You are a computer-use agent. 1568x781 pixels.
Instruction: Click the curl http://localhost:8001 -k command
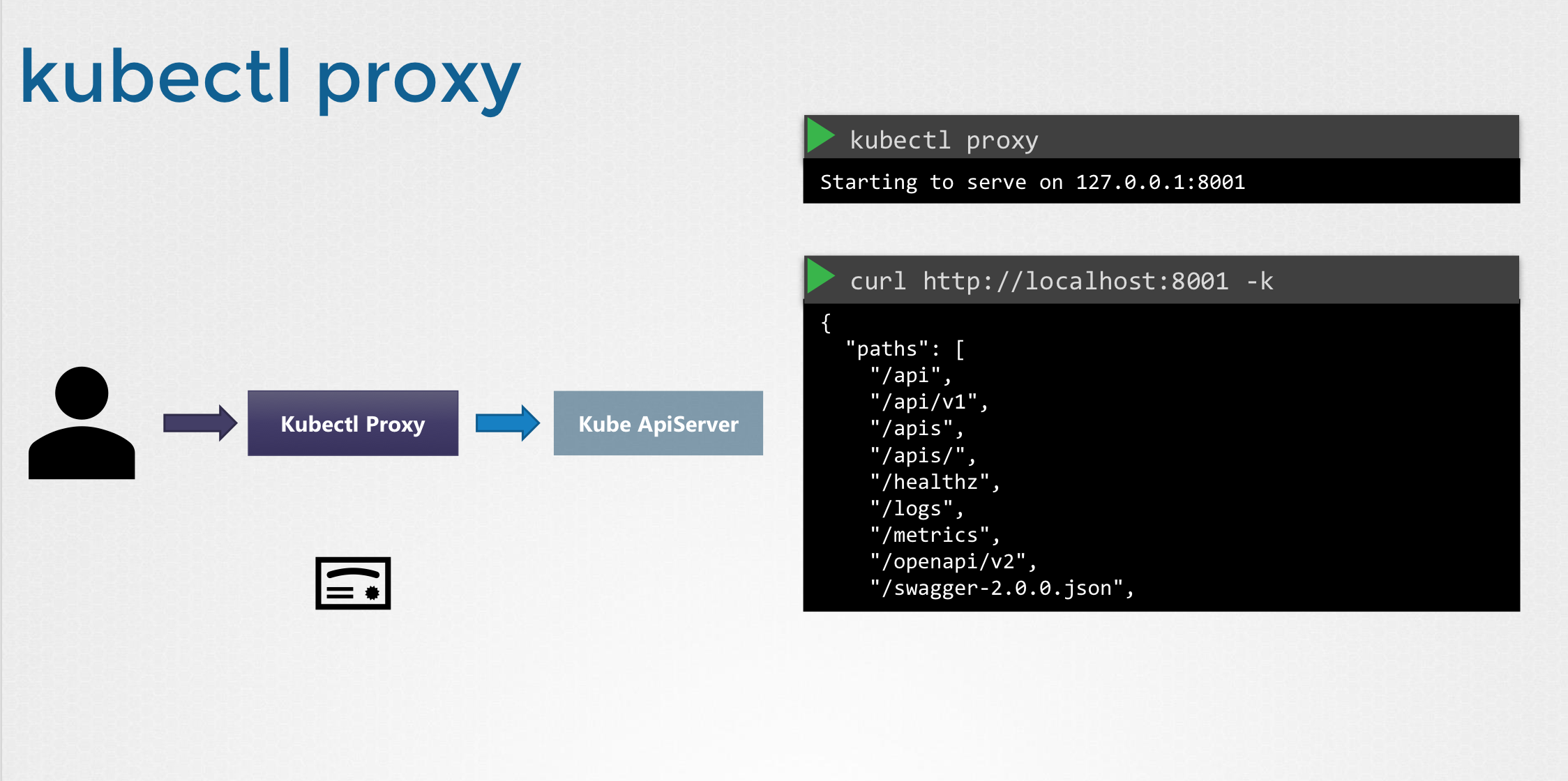(1061, 281)
